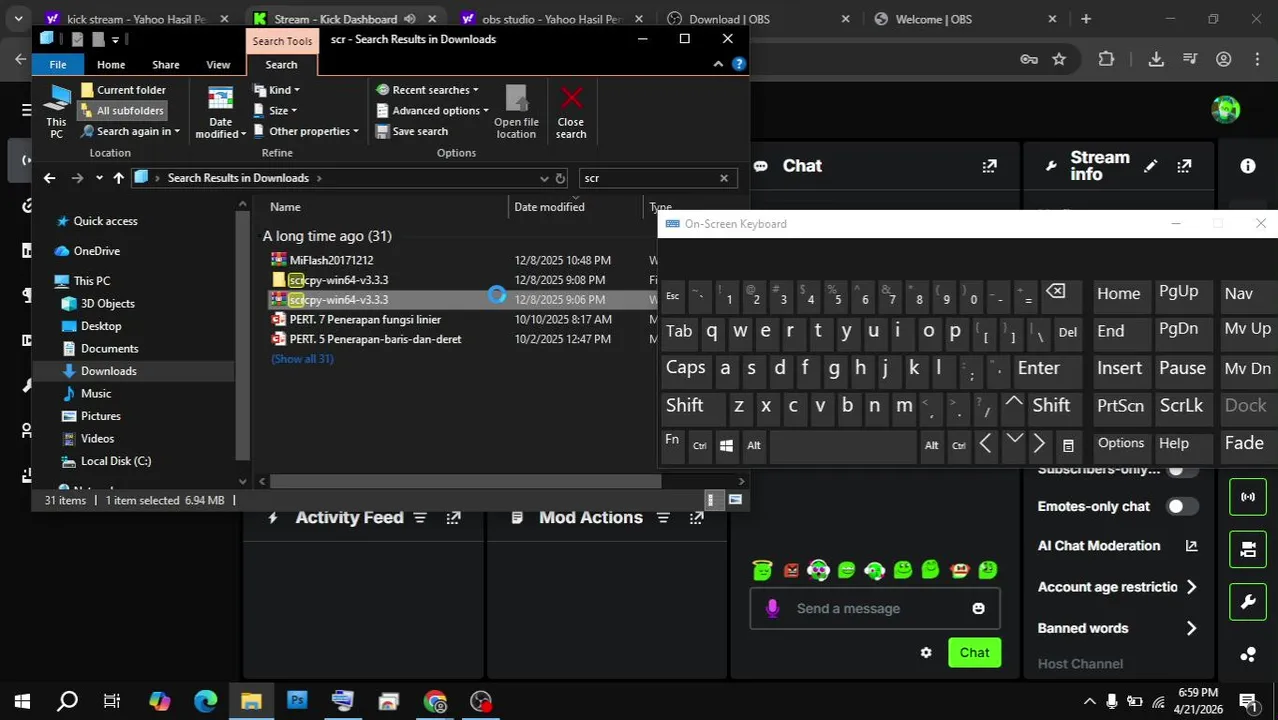The height and width of the screenshot is (720, 1278).
Task: Refresh the Search Results address bar
Action: [560, 178]
